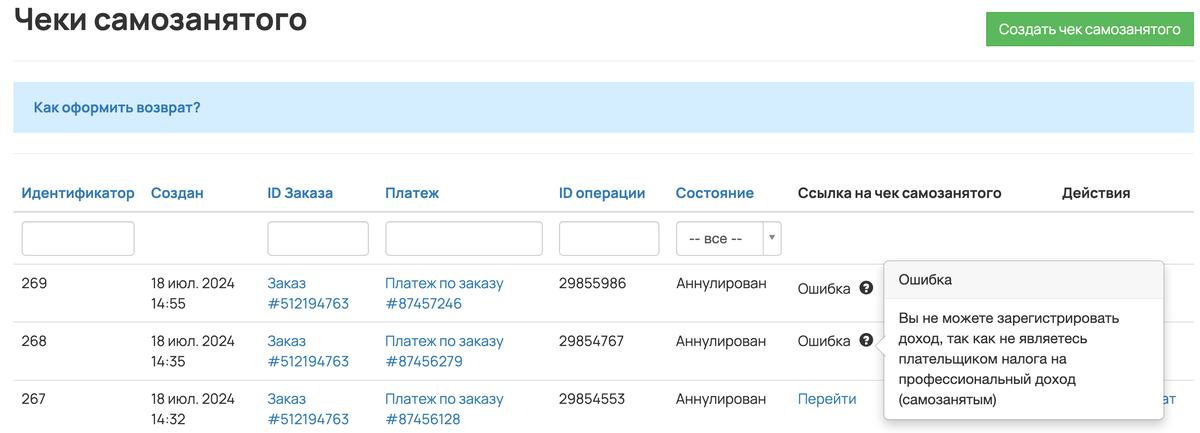Click the popover error message text
1200x433 pixels.
[x=1009, y=359]
